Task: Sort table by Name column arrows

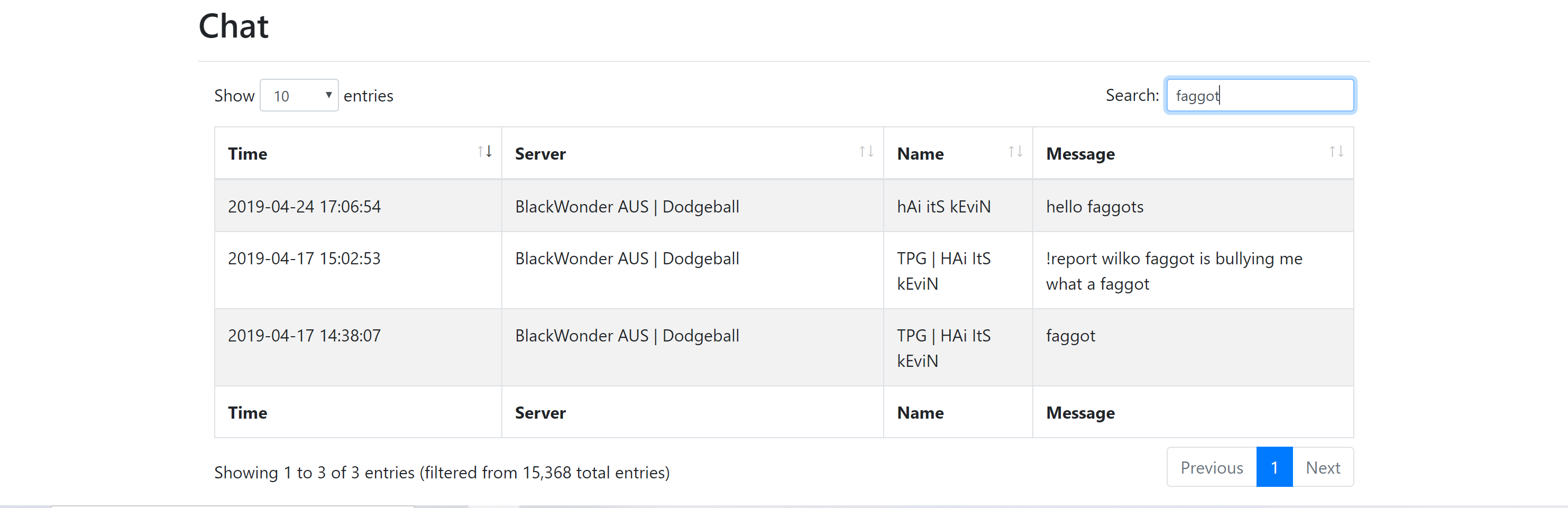Action: [1015, 152]
